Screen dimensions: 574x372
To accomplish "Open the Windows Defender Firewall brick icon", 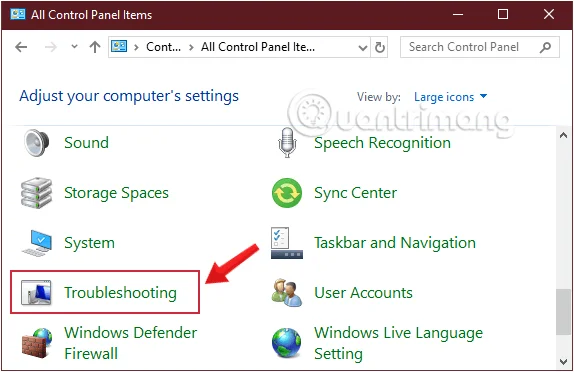I will tap(36, 343).
